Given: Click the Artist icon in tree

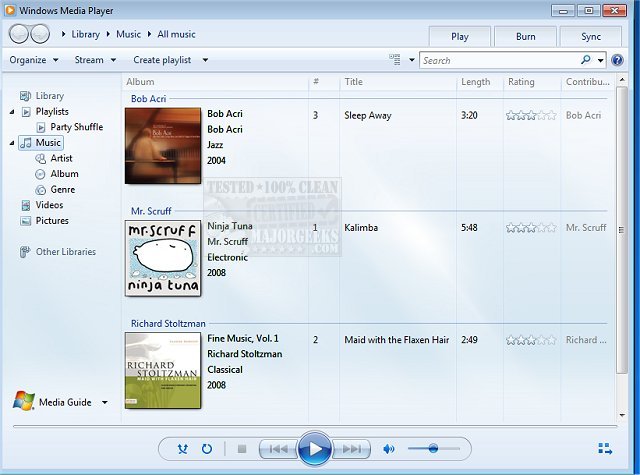Looking at the screenshot, I should [x=40, y=159].
